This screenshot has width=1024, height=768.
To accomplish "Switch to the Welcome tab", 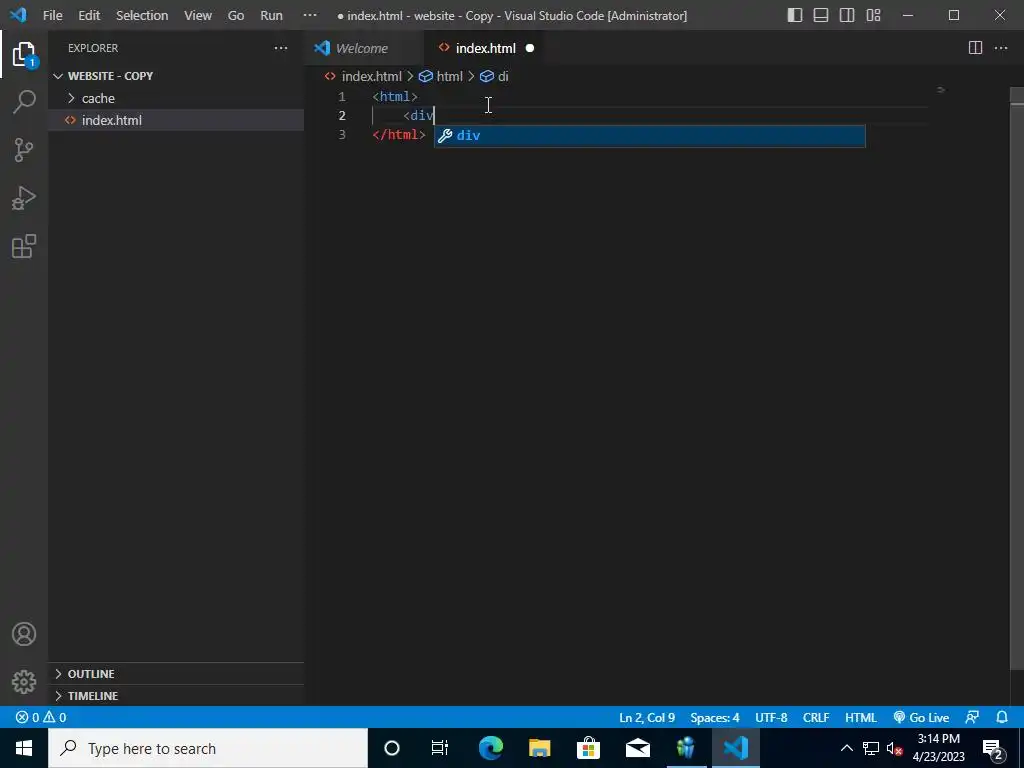I will tap(360, 48).
